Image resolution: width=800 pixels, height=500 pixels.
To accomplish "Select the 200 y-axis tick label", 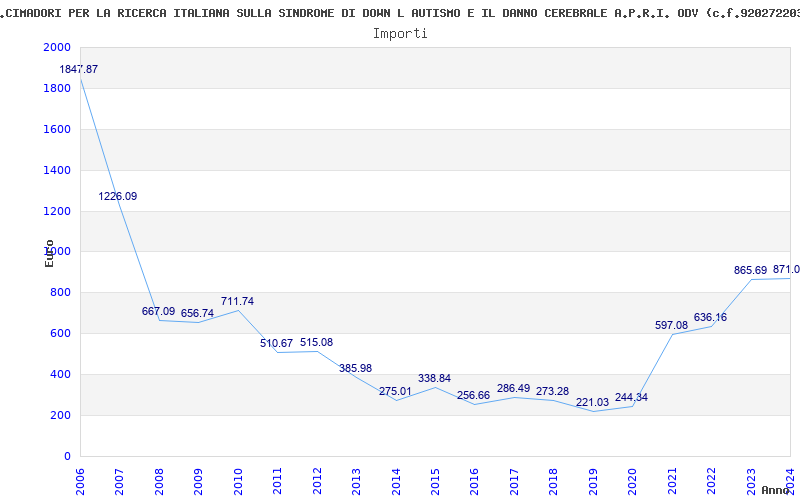I will (x=61, y=415).
